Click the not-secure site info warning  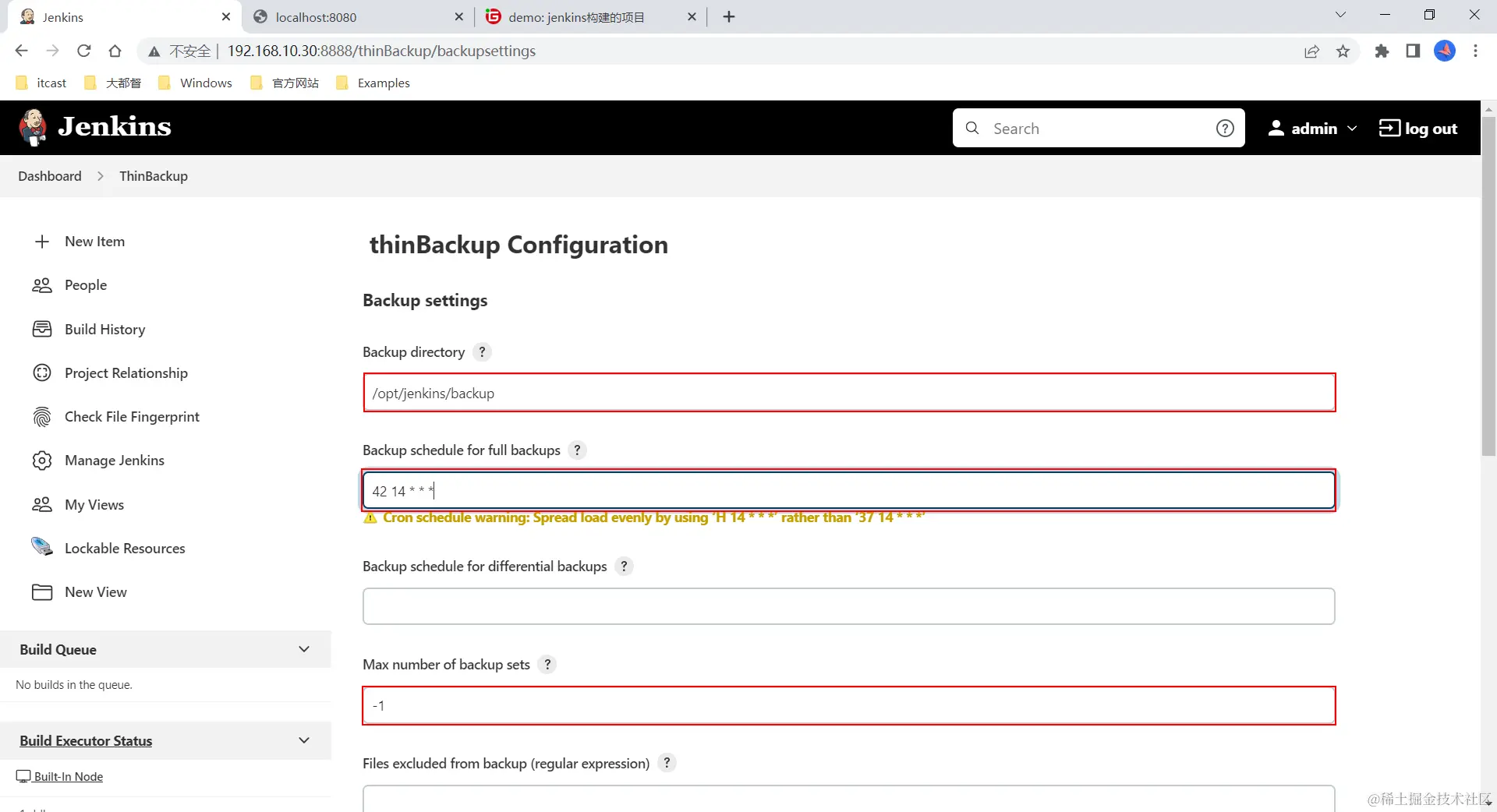coord(179,51)
